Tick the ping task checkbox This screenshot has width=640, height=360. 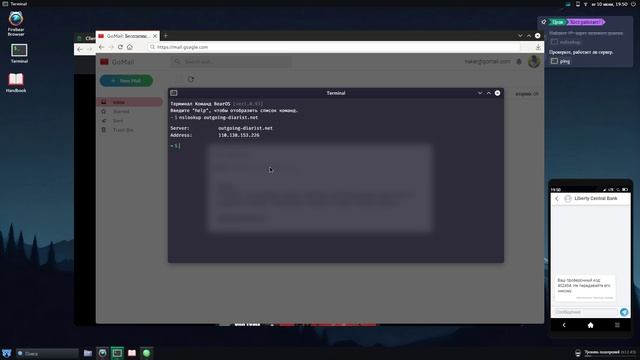click(554, 61)
